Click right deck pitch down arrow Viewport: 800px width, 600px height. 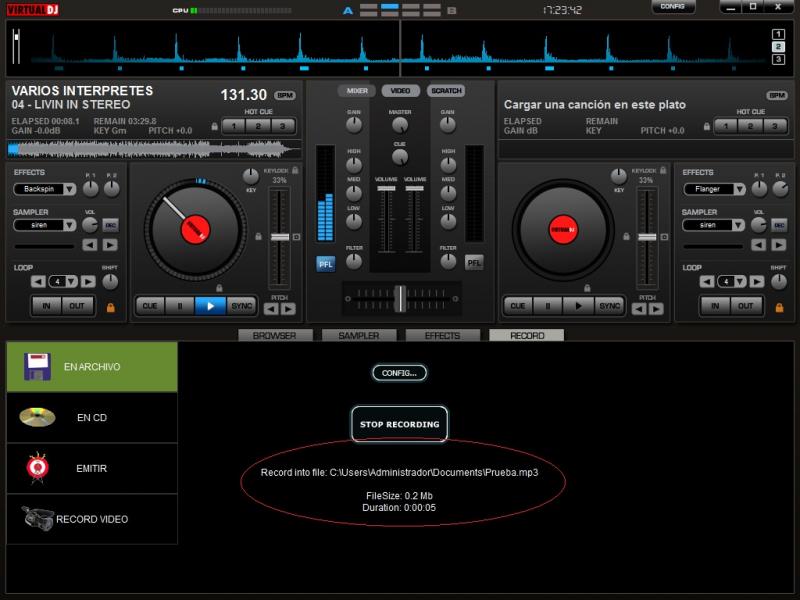tap(639, 309)
